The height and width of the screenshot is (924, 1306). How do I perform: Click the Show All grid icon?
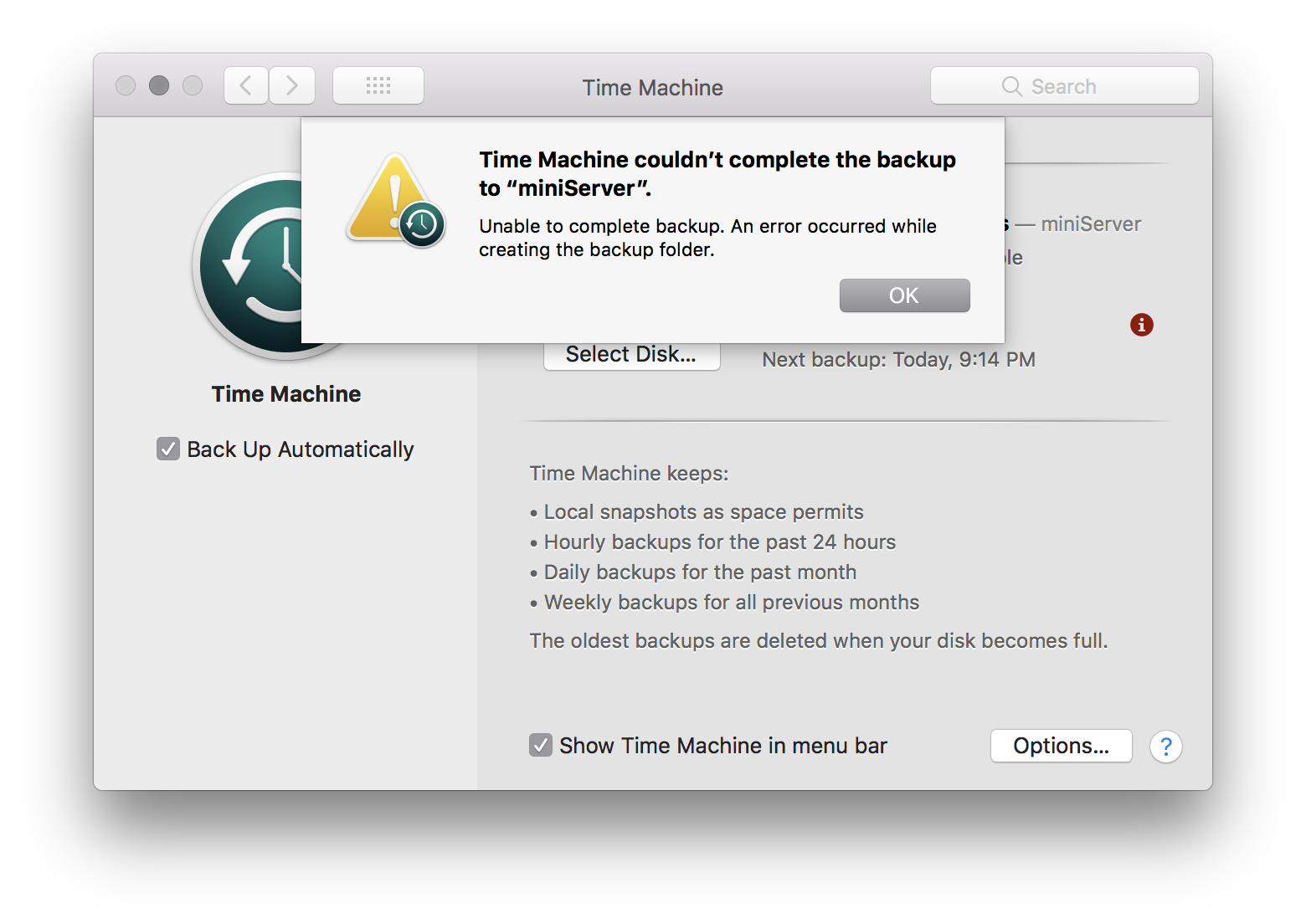tap(378, 85)
